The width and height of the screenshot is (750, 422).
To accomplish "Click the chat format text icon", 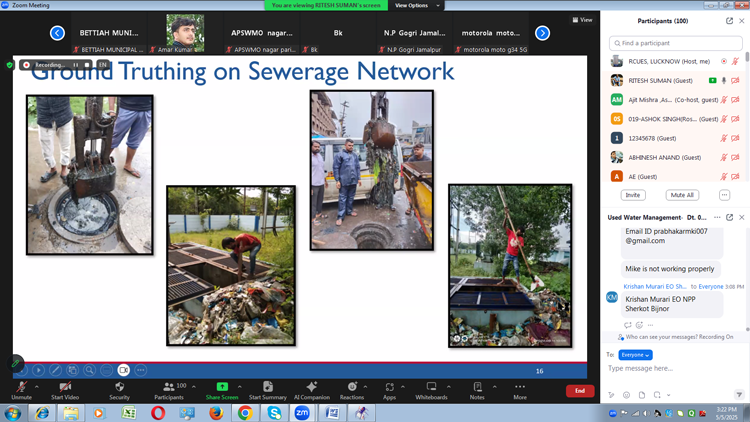I will pyautogui.click(x=611, y=395).
